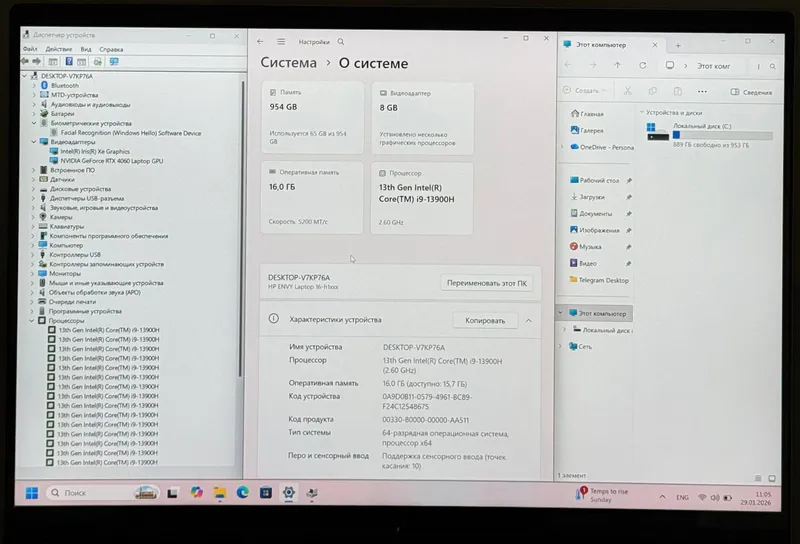800x544 pixels.
Task: Click Переименовать этот ПК button
Action: 487,283
